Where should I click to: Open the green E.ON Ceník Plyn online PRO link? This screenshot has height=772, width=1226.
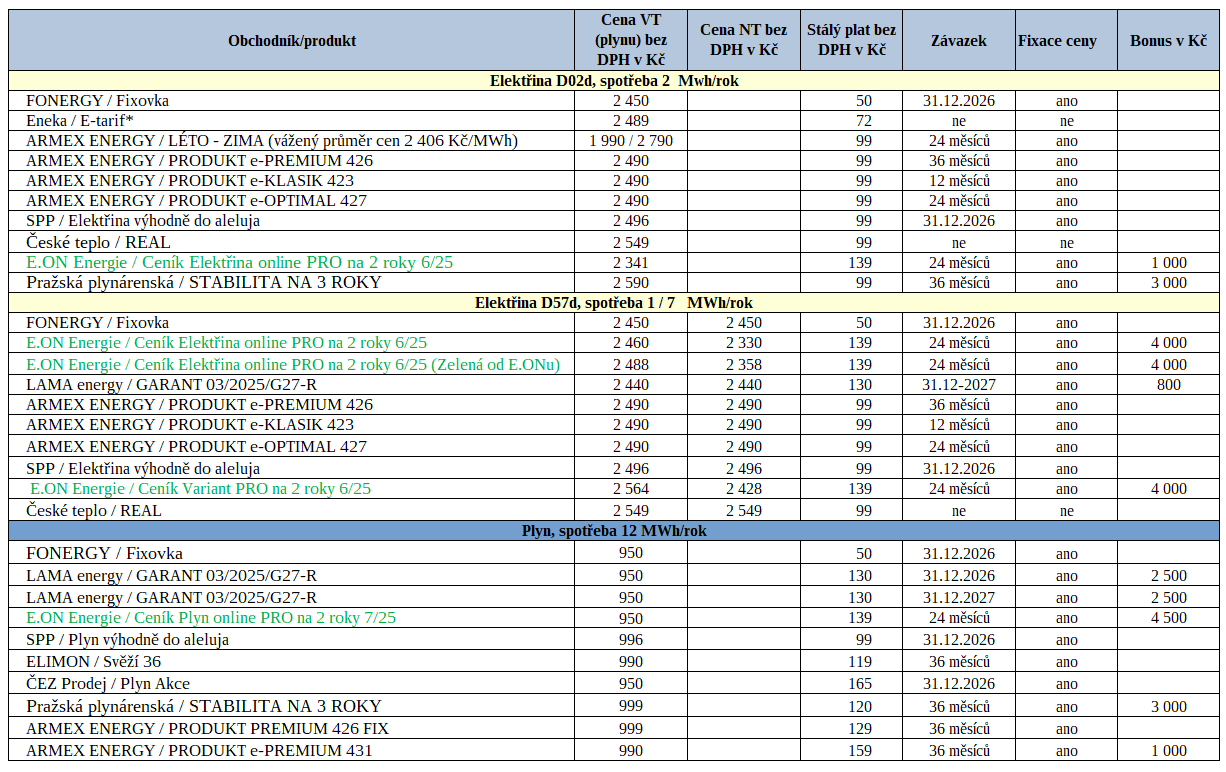coord(211,618)
